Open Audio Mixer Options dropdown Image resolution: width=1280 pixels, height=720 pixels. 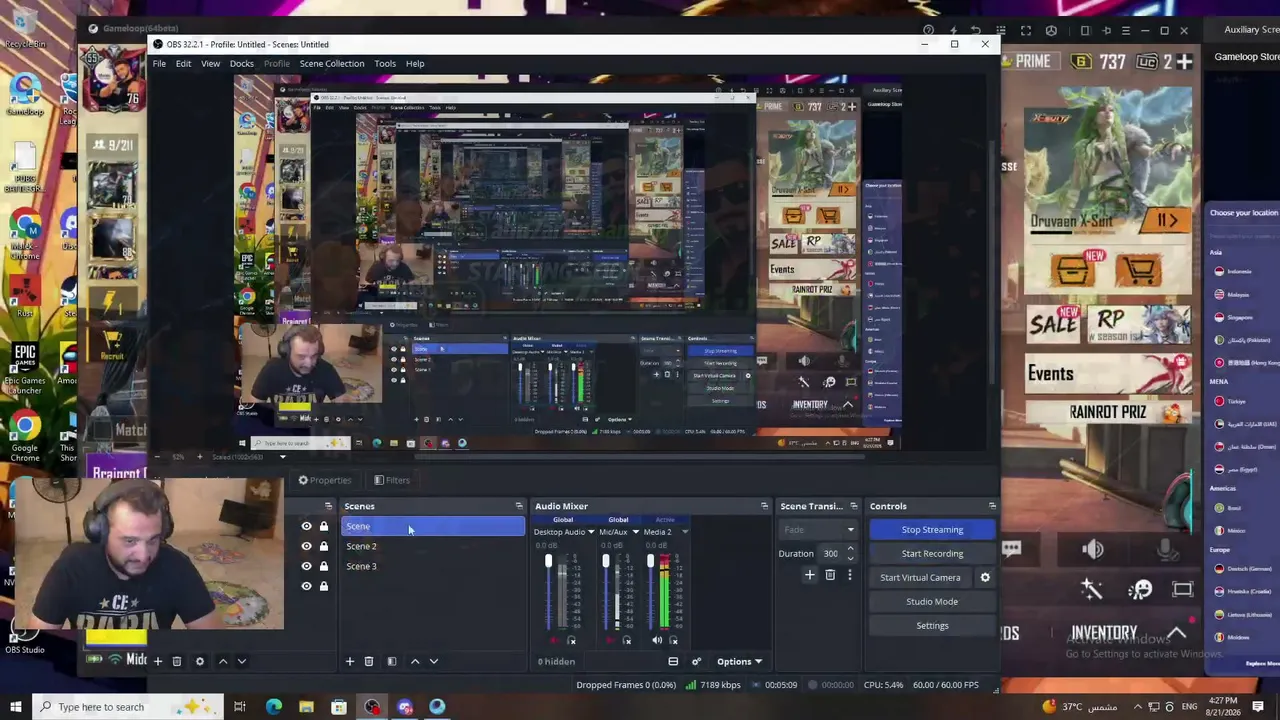(739, 662)
